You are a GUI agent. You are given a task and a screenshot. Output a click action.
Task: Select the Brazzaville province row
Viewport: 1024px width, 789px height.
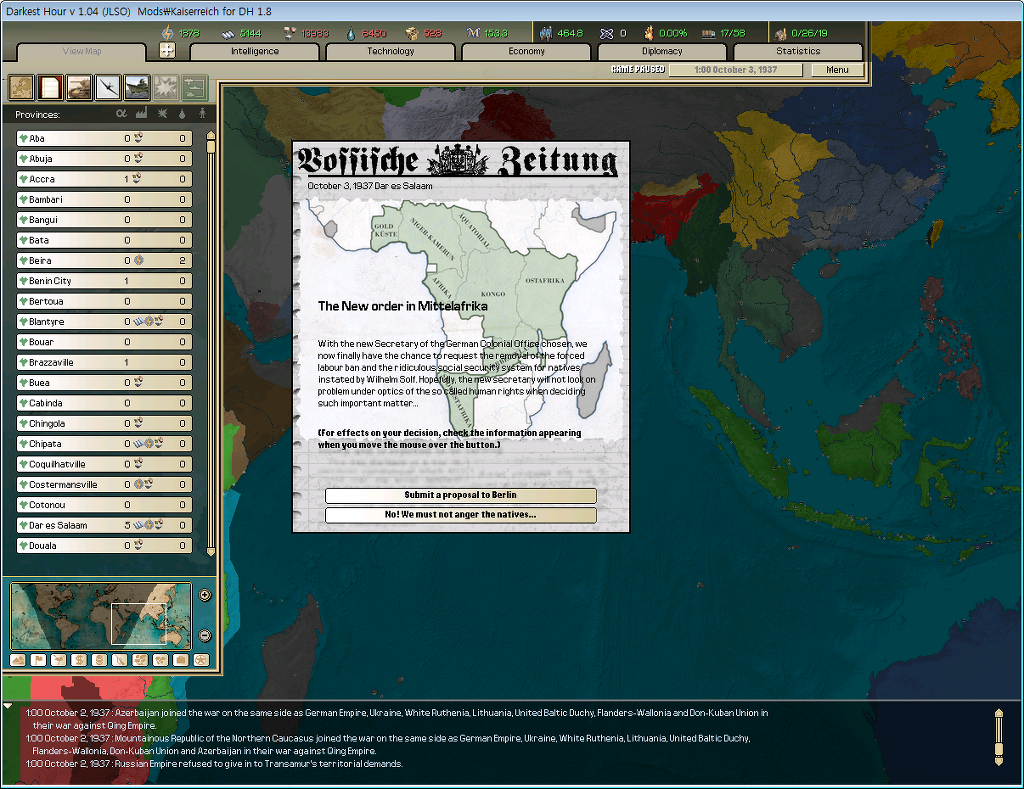point(104,362)
